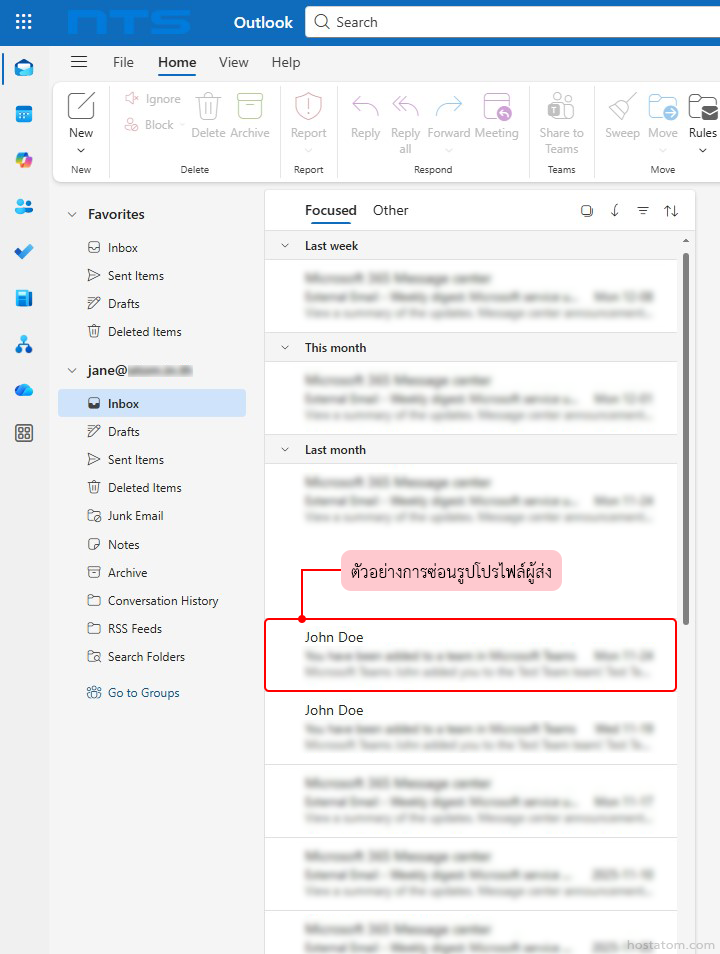The width and height of the screenshot is (720, 954).
Task: Click the jump-to arrow icon beside filter
Action: click(615, 211)
